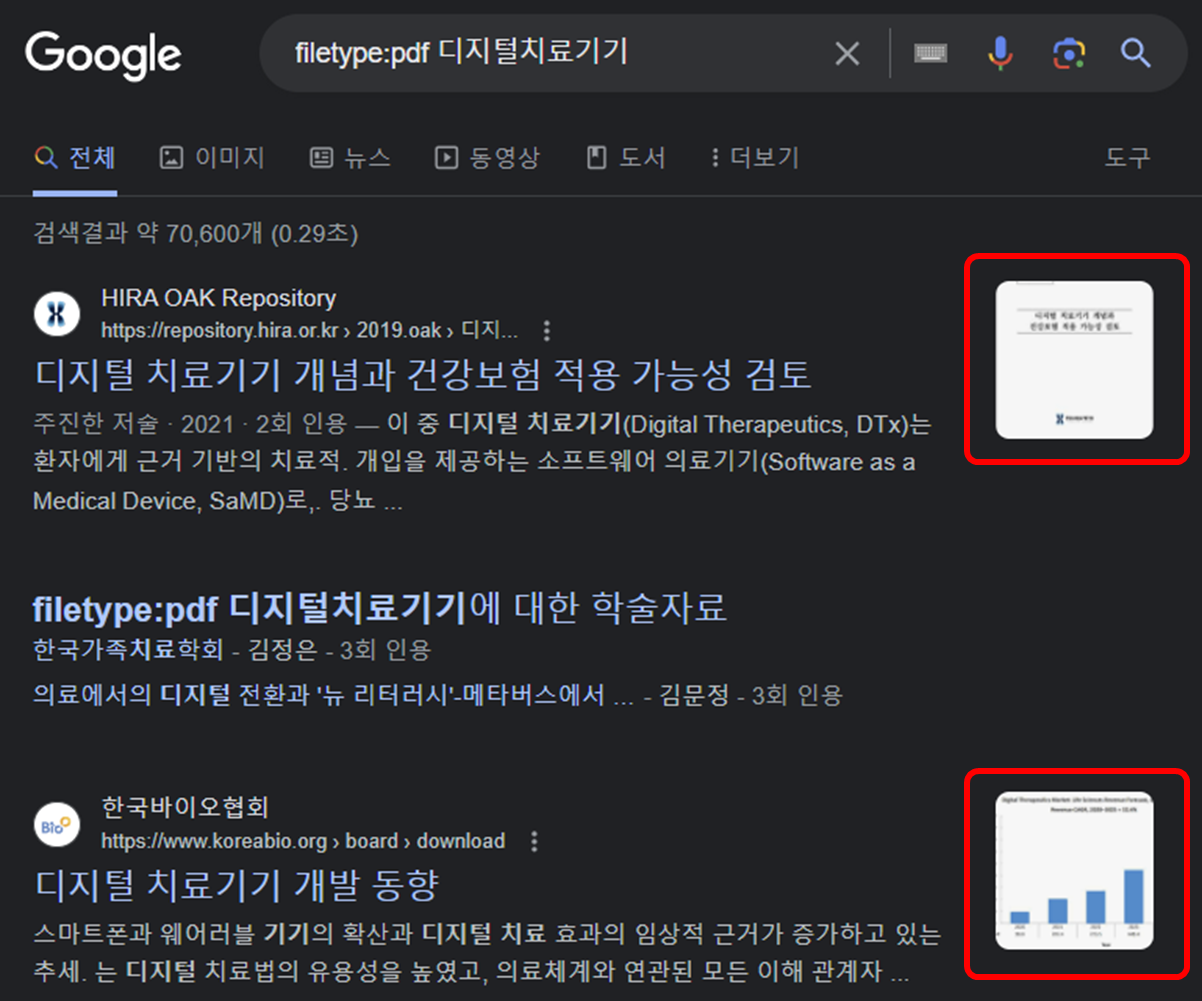This screenshot has height=1001, width=1202.
Task: Switch to the 동영상 tab
Action: point(487,158)
